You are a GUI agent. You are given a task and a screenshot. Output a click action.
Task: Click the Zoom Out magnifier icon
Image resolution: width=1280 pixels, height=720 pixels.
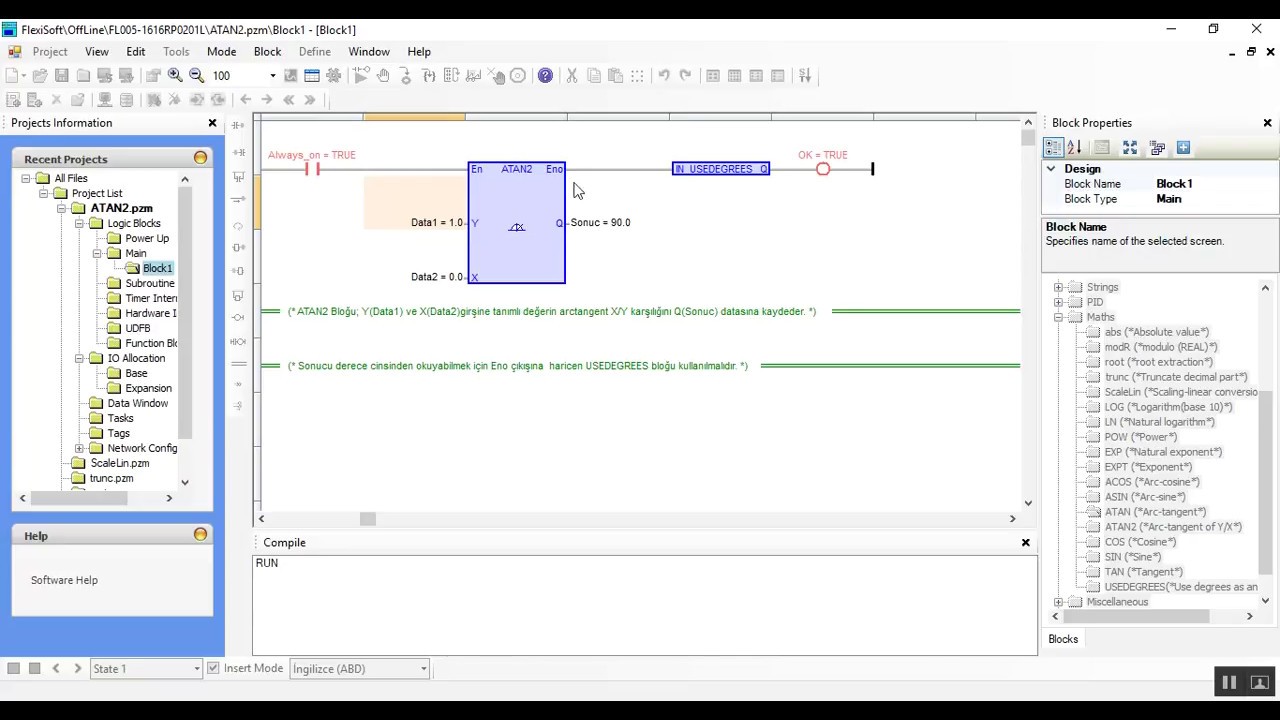197,76
